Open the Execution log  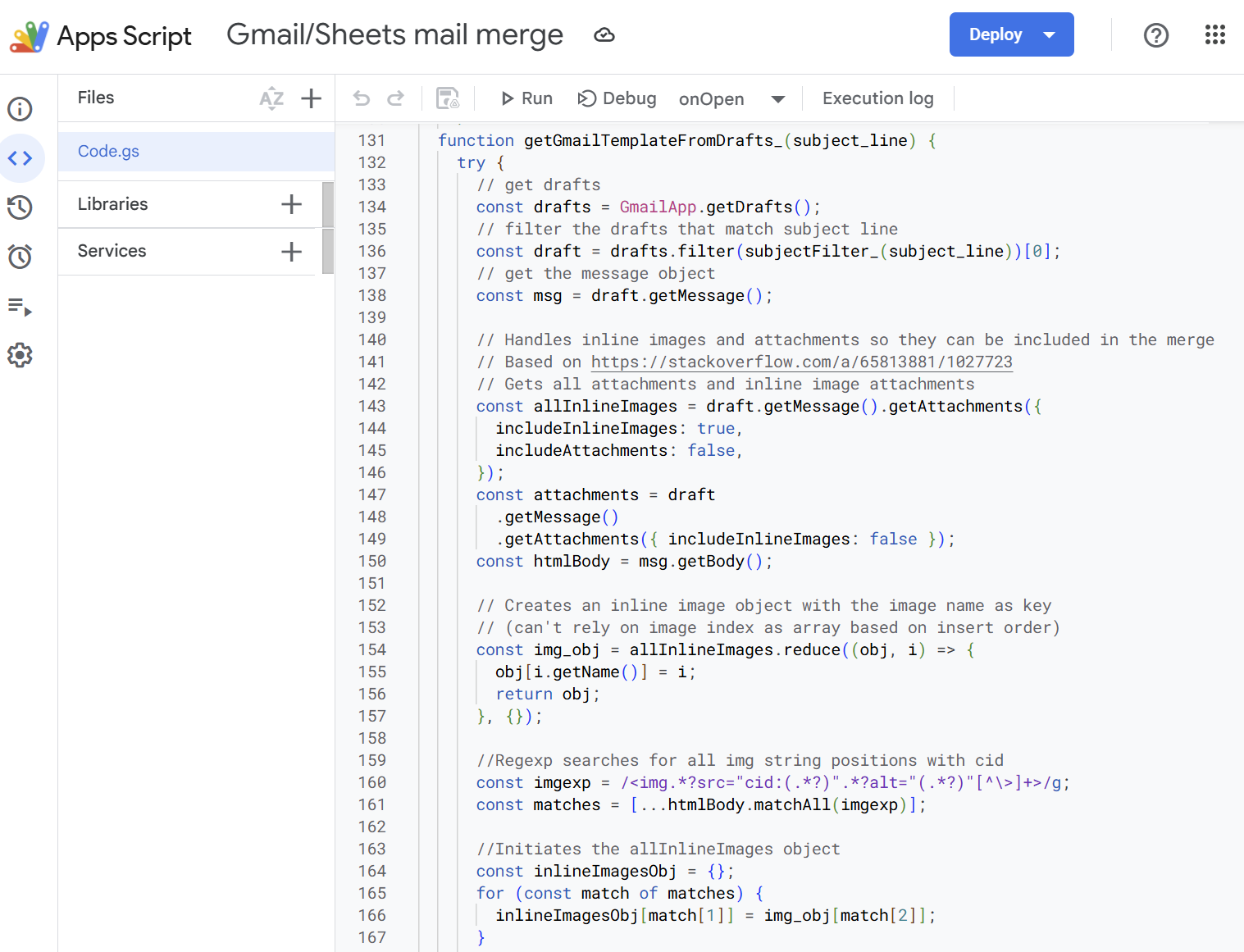click(x=877, y=98)
